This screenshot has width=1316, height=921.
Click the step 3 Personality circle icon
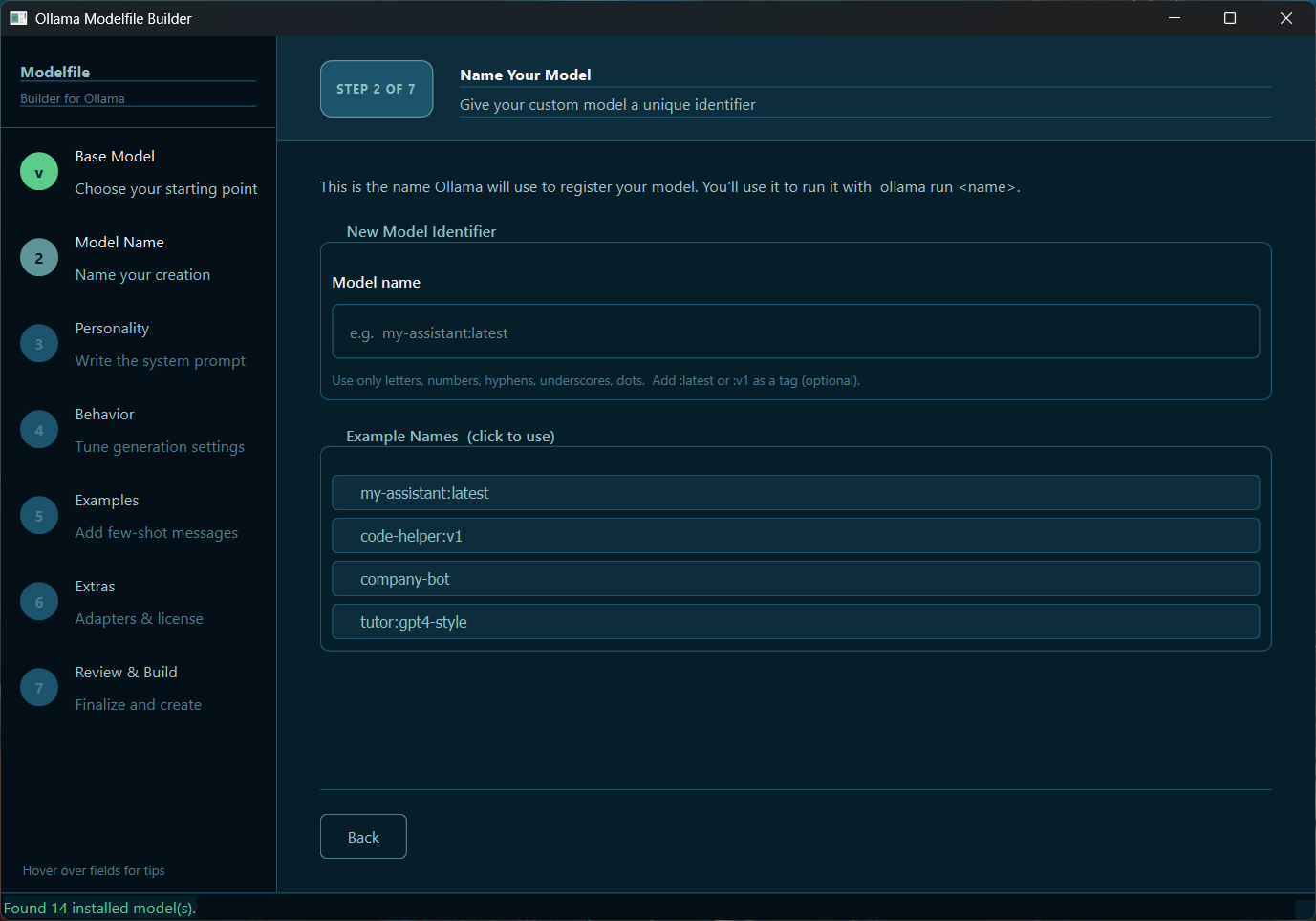39,344
